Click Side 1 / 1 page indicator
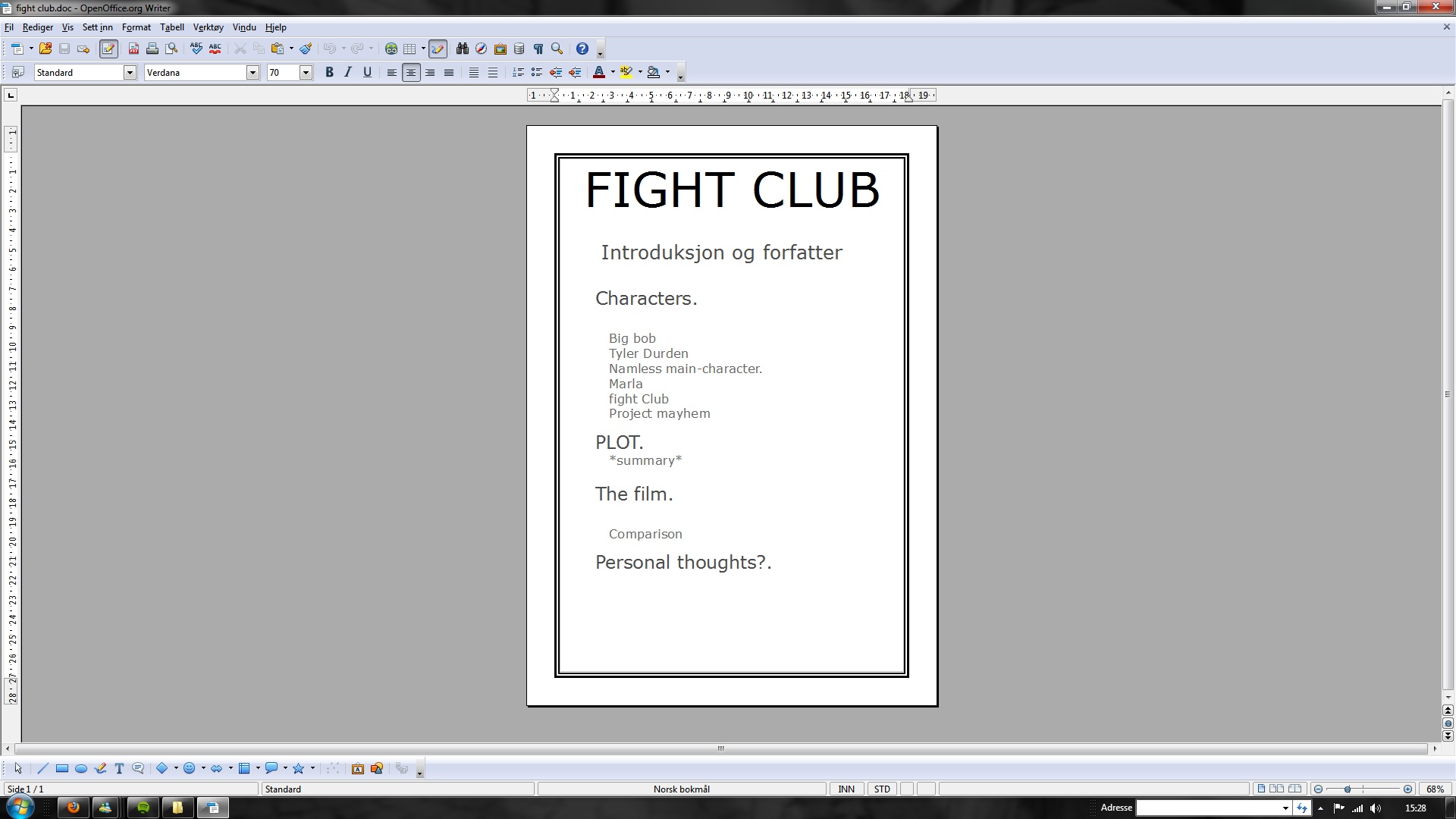The height and width of the screenshot is (819, 1456). tap(130, 789)
